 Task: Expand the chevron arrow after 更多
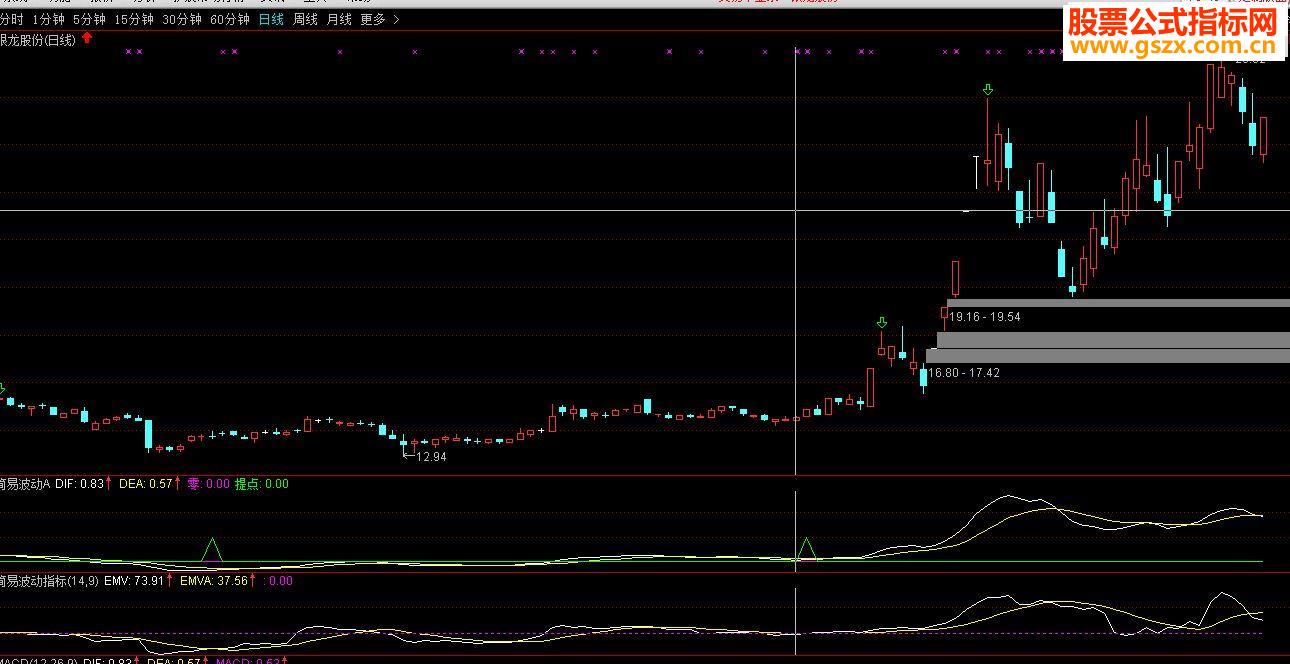[x=396, y=19]
